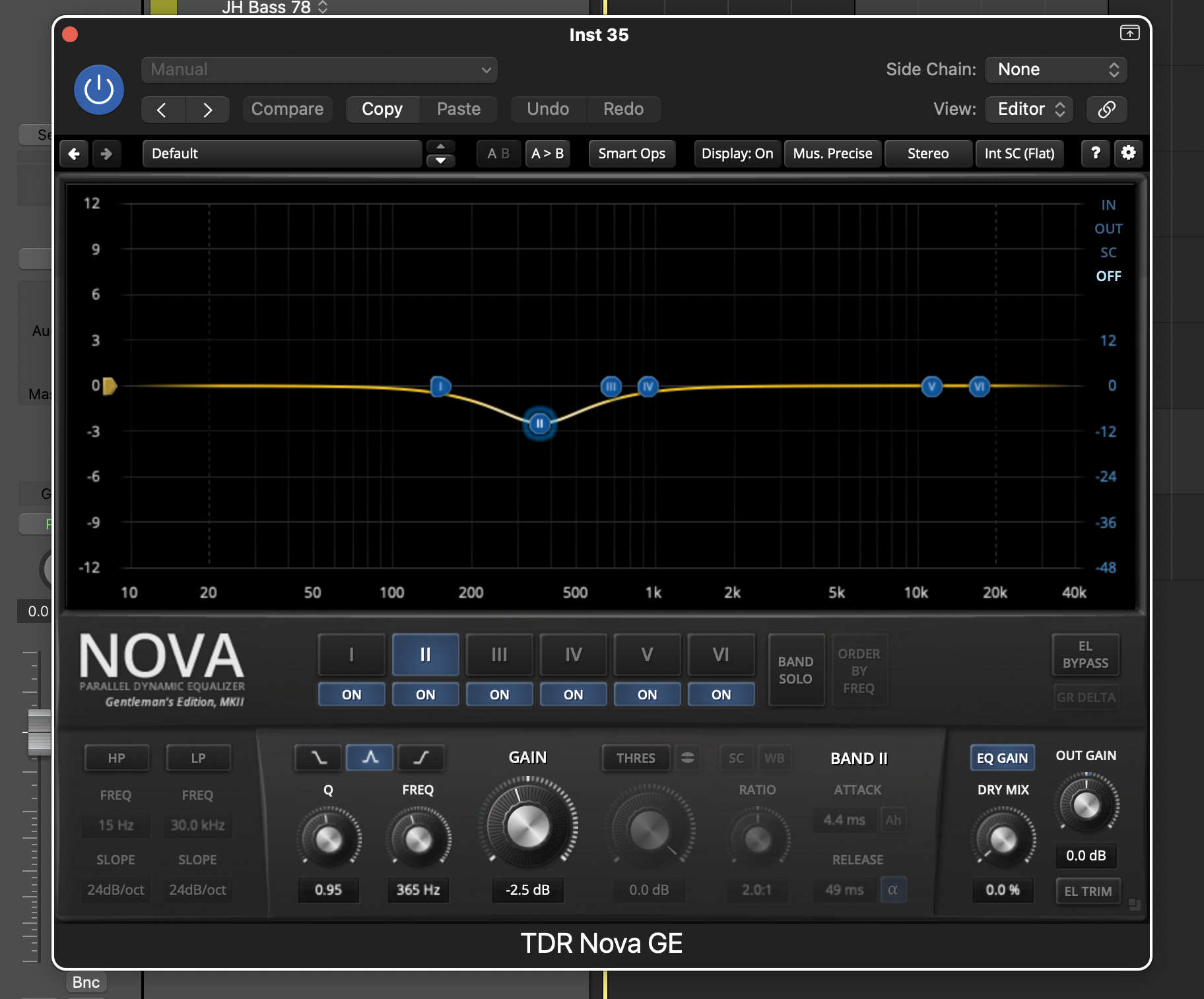Switch display to Mus. Precise mode
The width and height of the screenshot is (1204, 999).
(832, 153)
